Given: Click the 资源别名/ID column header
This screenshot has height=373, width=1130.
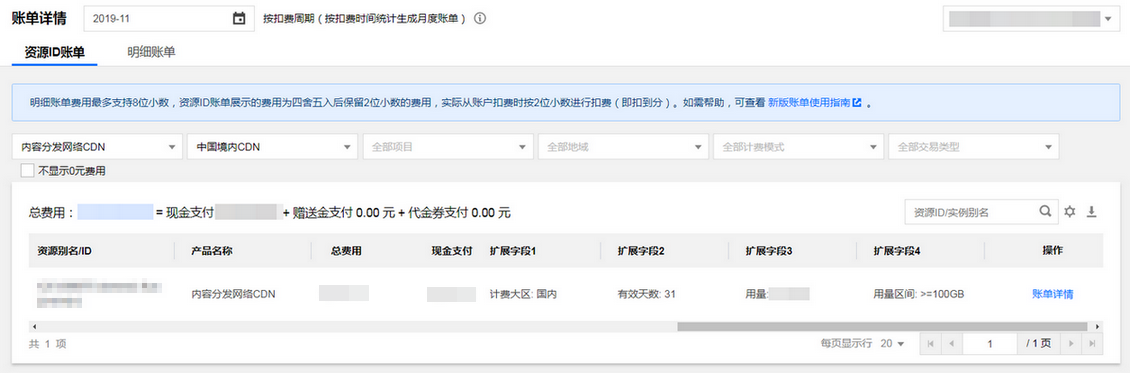Looking at the screenshot, I should pos(64,251).
